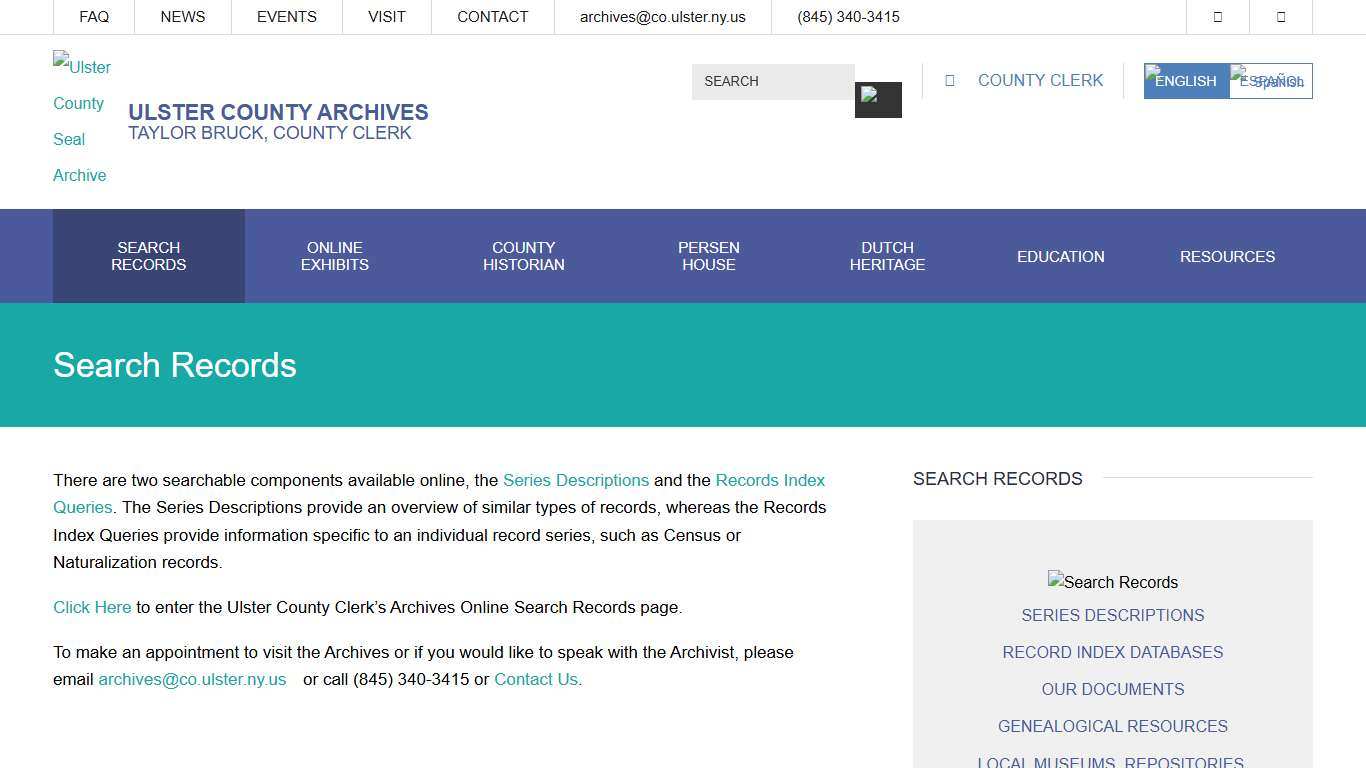The image size is (1366, 768).
Task: Expand the Resources navigation menu
Action: (x=1227, y=256)
